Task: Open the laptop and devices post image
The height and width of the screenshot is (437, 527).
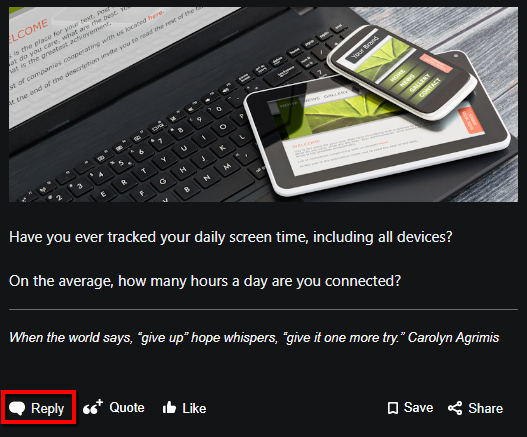Action: tap(263, 104)
